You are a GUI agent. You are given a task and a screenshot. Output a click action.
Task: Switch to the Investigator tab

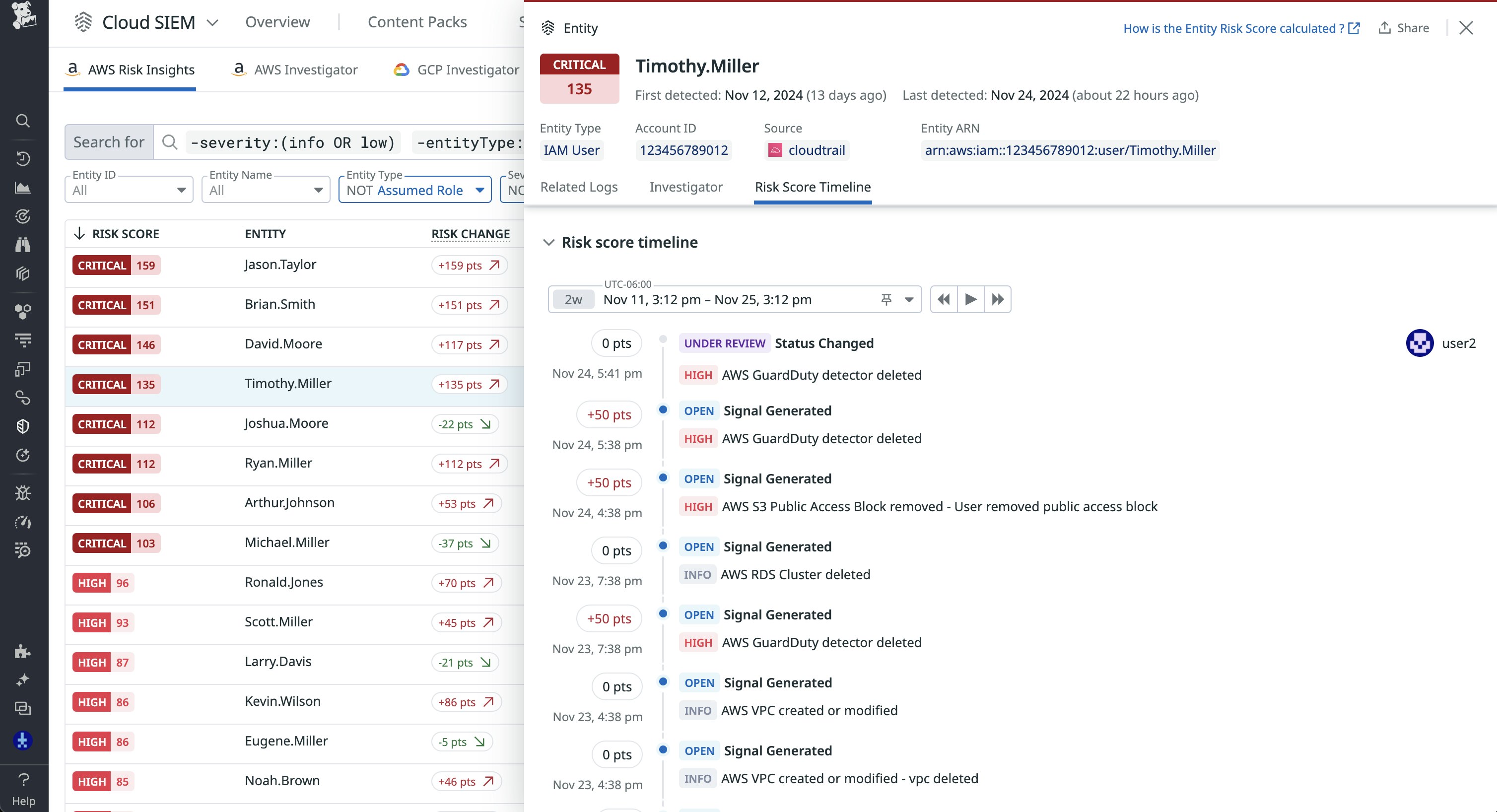(x=686, y=187)
